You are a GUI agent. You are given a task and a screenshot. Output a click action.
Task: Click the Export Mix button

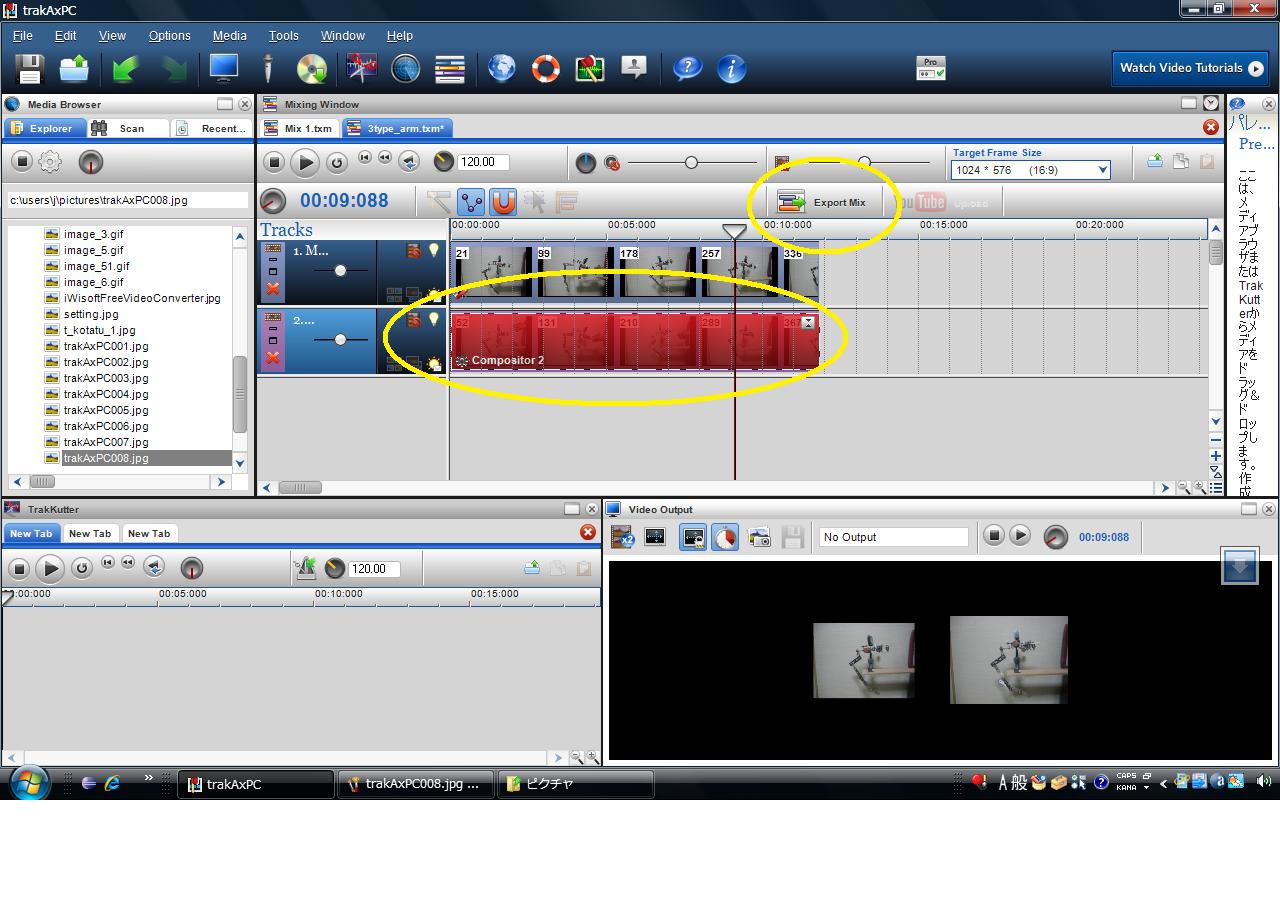824,202
